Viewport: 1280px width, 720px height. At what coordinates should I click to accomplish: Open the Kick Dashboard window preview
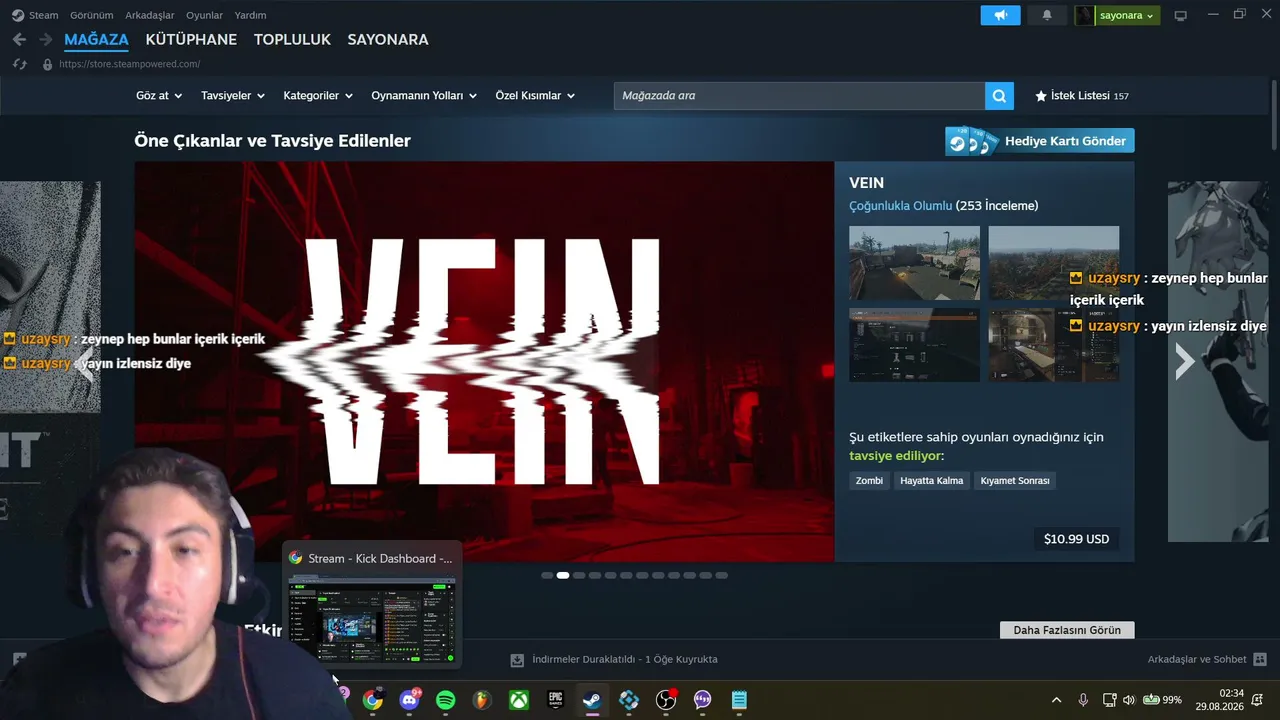tap(372, 603)
